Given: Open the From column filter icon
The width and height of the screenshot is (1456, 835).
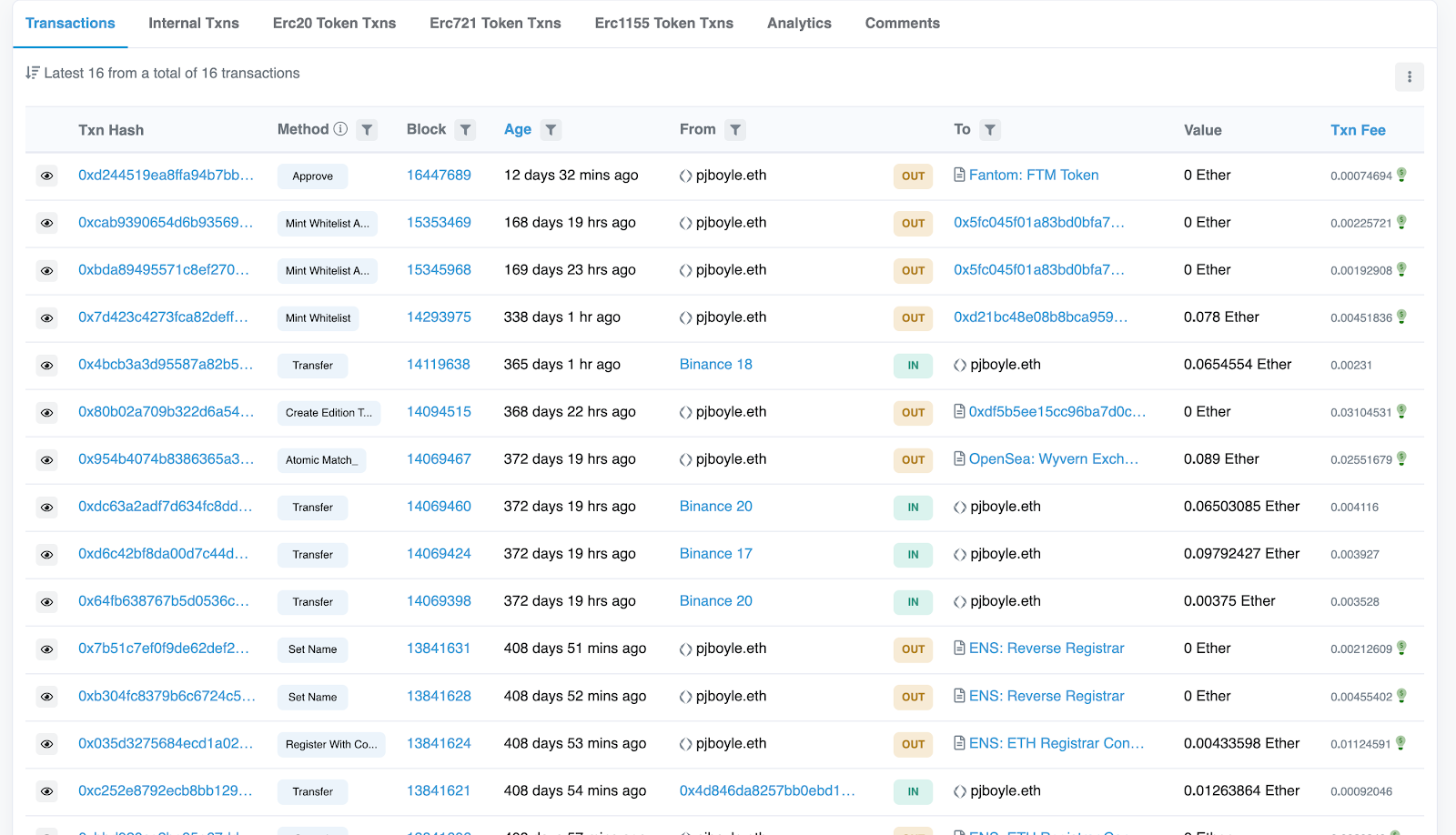Looking at the screenshot, I should (735, 130).
